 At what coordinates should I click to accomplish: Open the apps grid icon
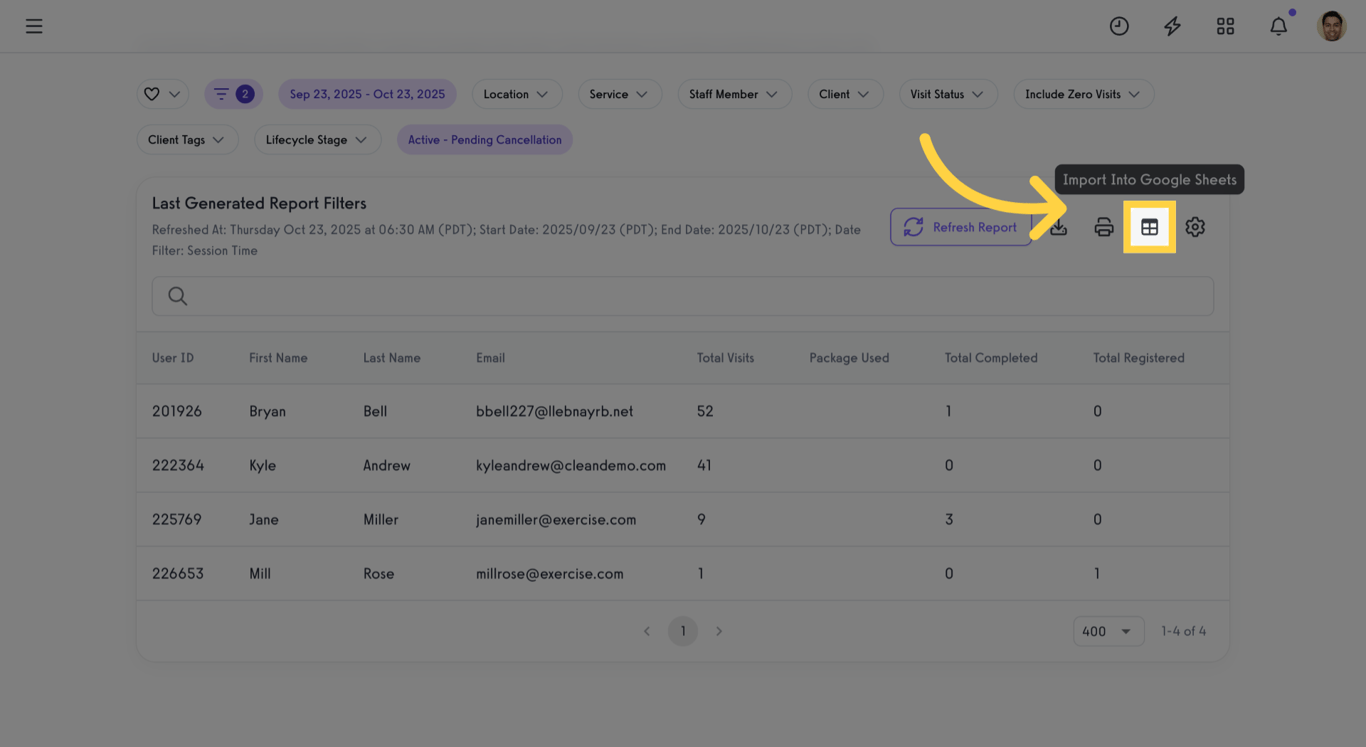pyautogui.click(x=1225, y=26)
